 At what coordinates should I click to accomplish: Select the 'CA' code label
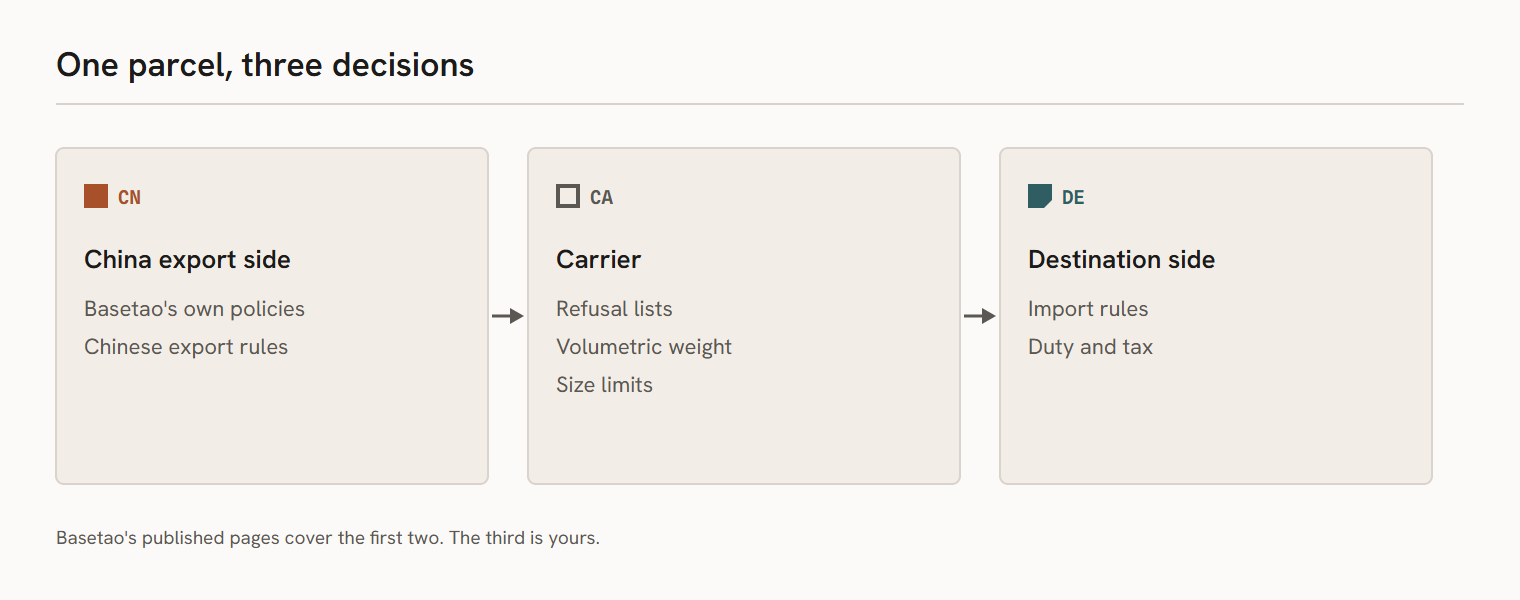(601, 197)
